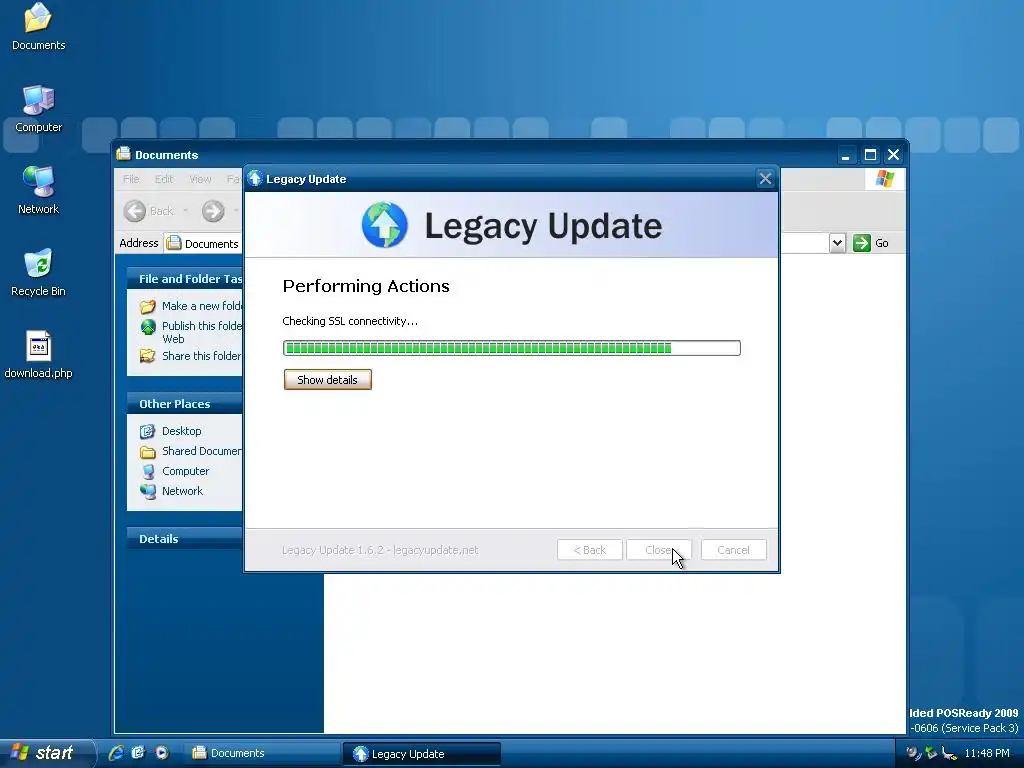Click the Close button in the Legacy Update footer
This screenshot has height=768, width=1024.
(x=658, y=550)
